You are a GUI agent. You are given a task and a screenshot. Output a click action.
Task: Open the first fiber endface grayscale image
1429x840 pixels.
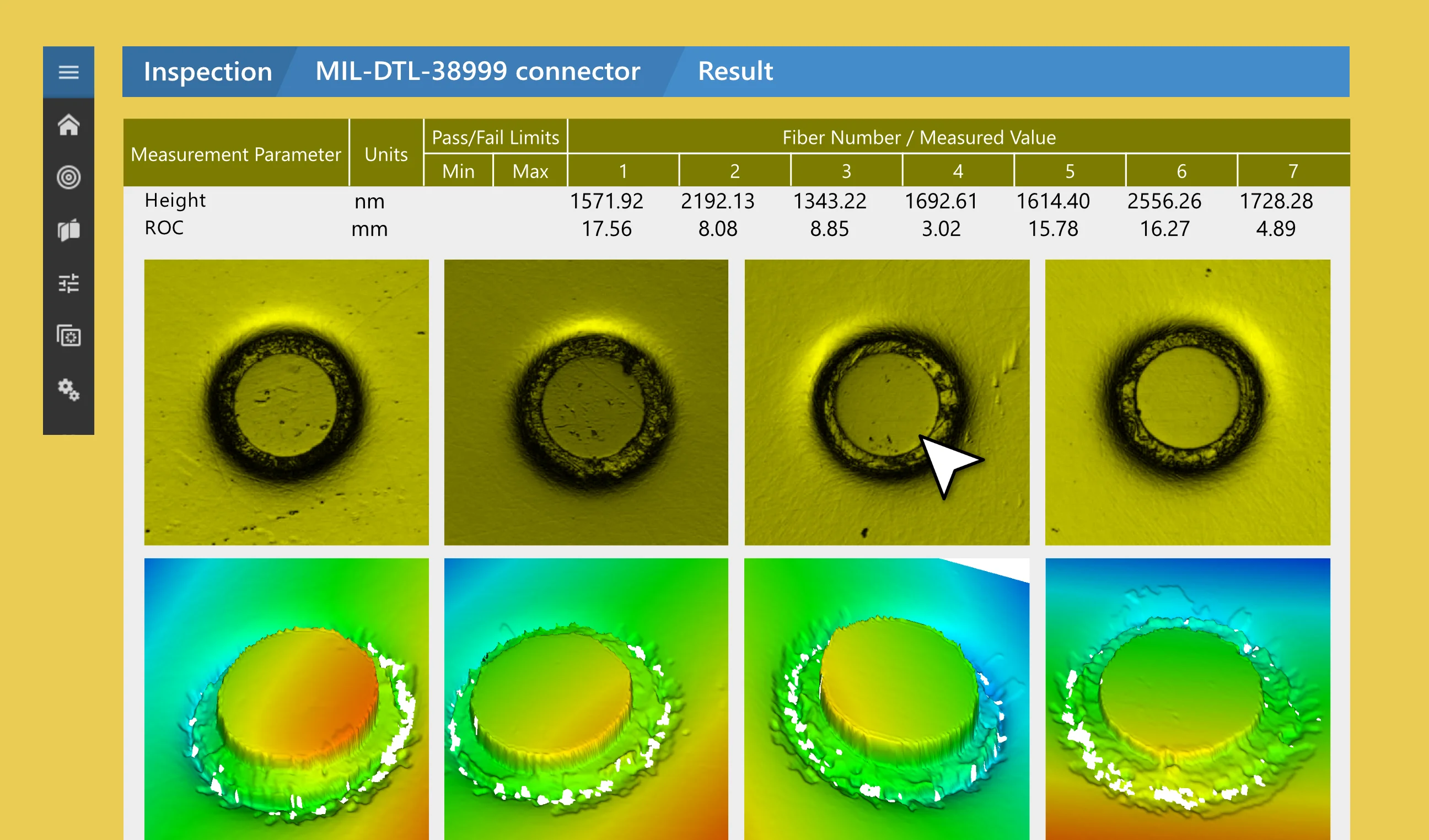pos(286,402)
